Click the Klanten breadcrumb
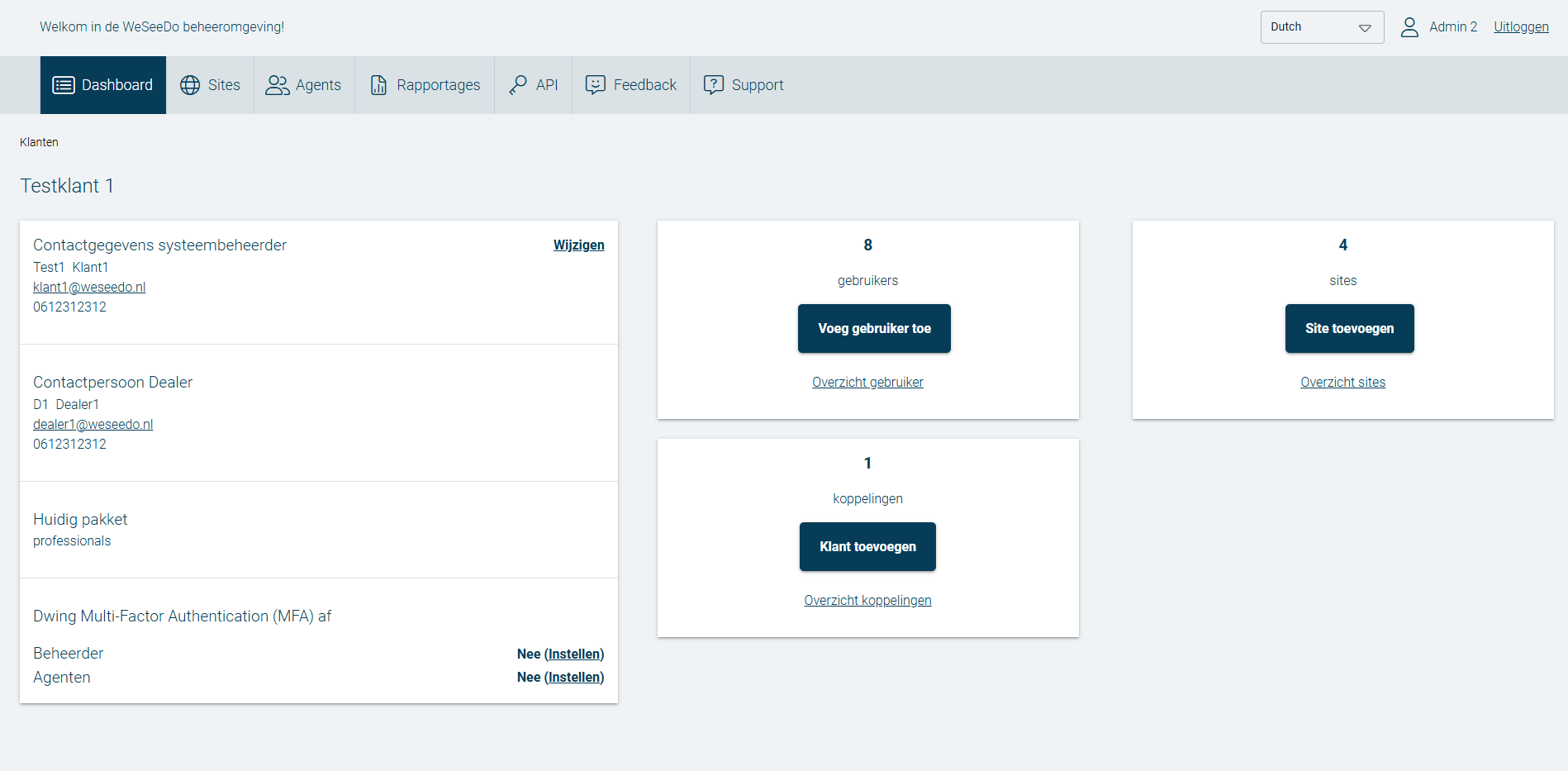 tap(39, 142)
